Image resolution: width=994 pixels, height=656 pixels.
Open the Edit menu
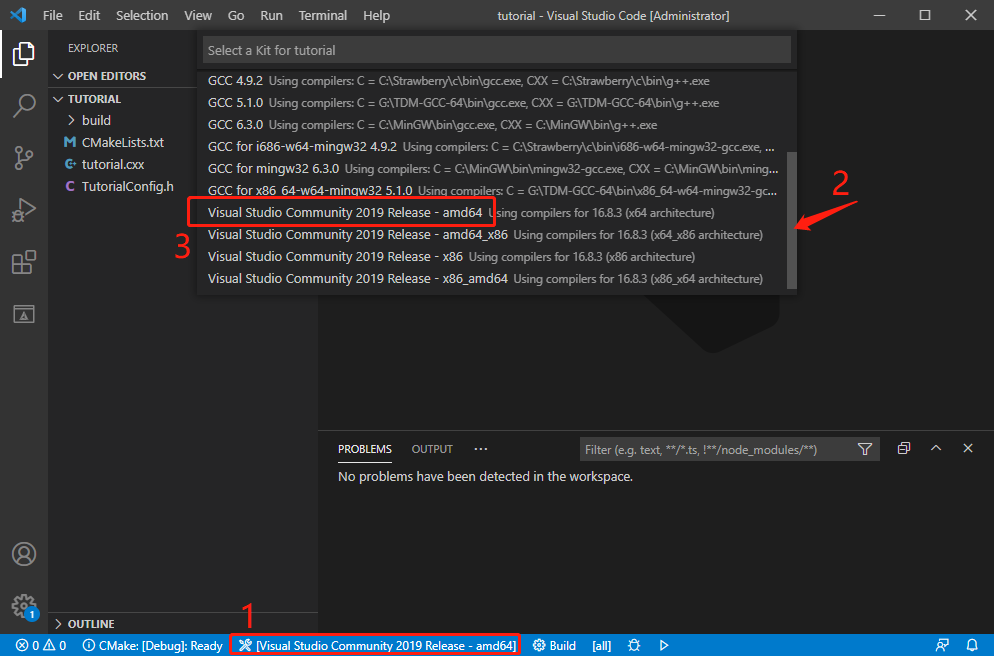89,15
